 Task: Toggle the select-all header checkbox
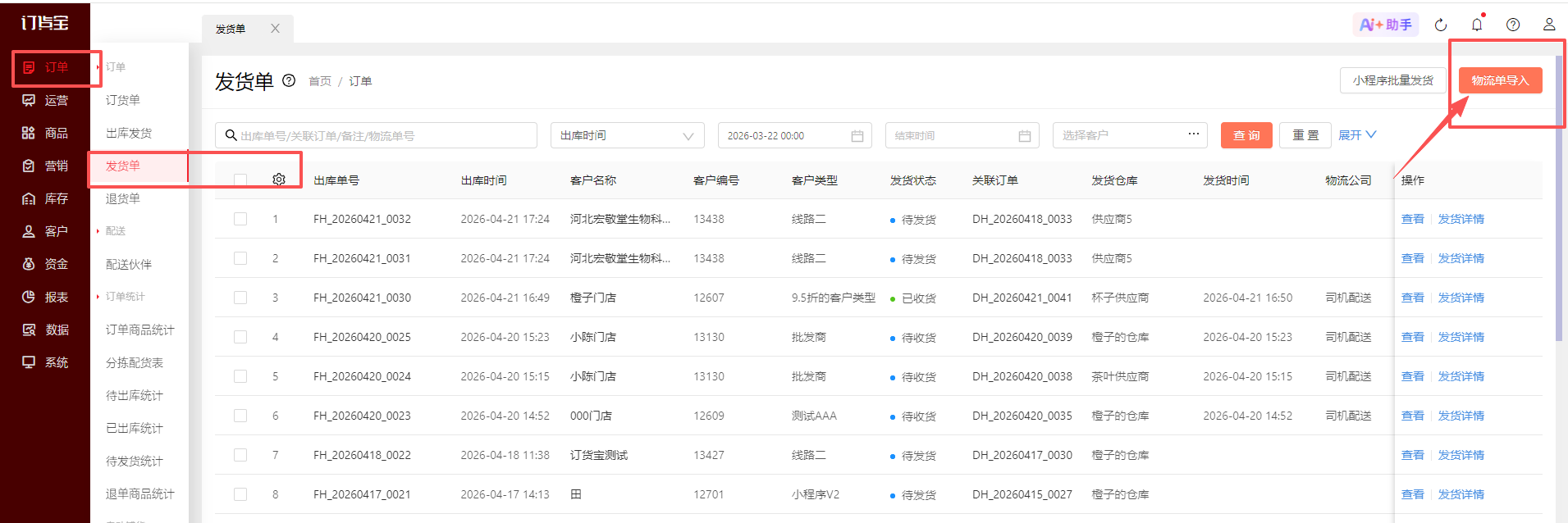(x=240, y=180)
